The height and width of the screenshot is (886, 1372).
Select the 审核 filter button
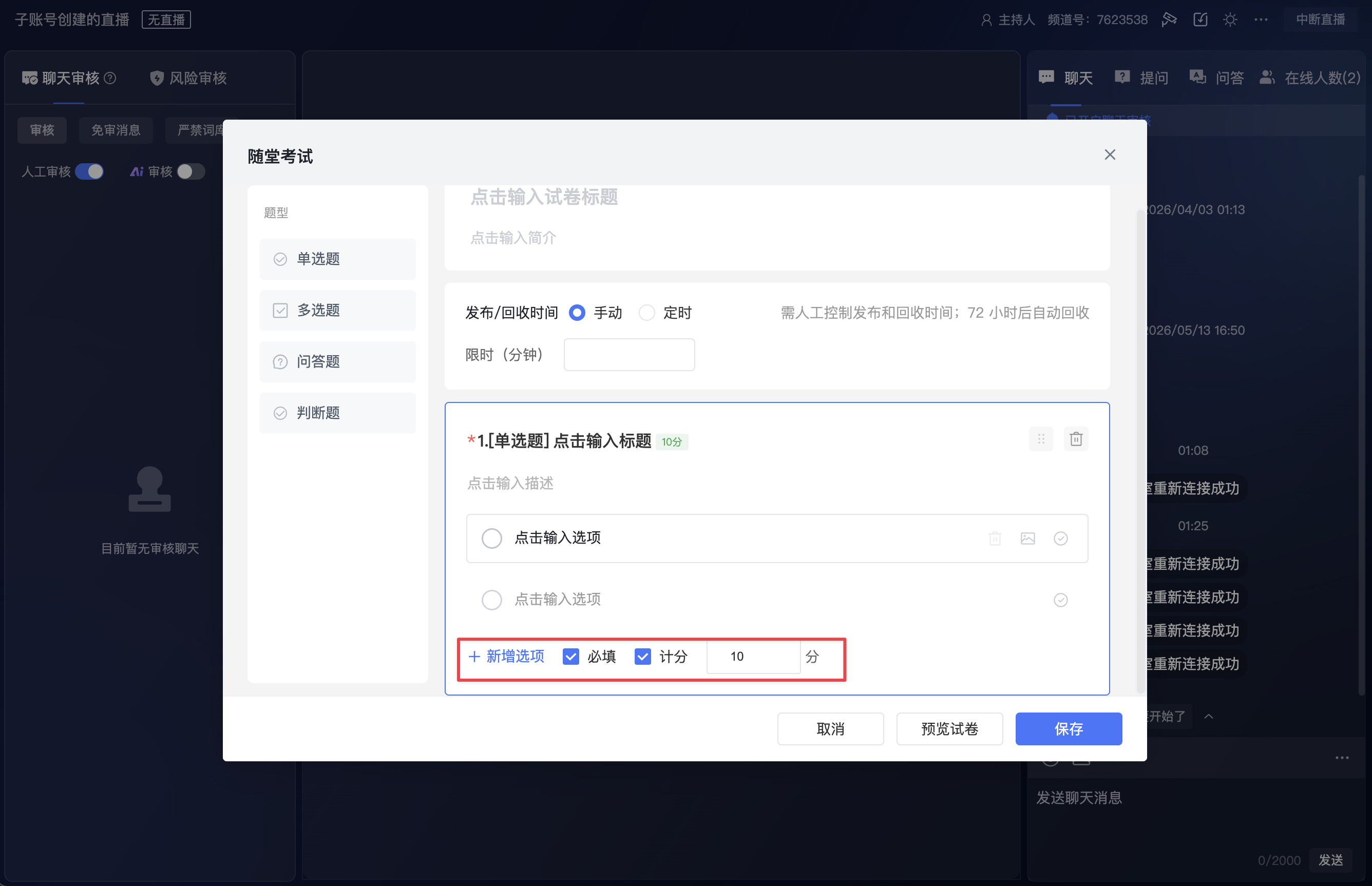click(42, 130)
